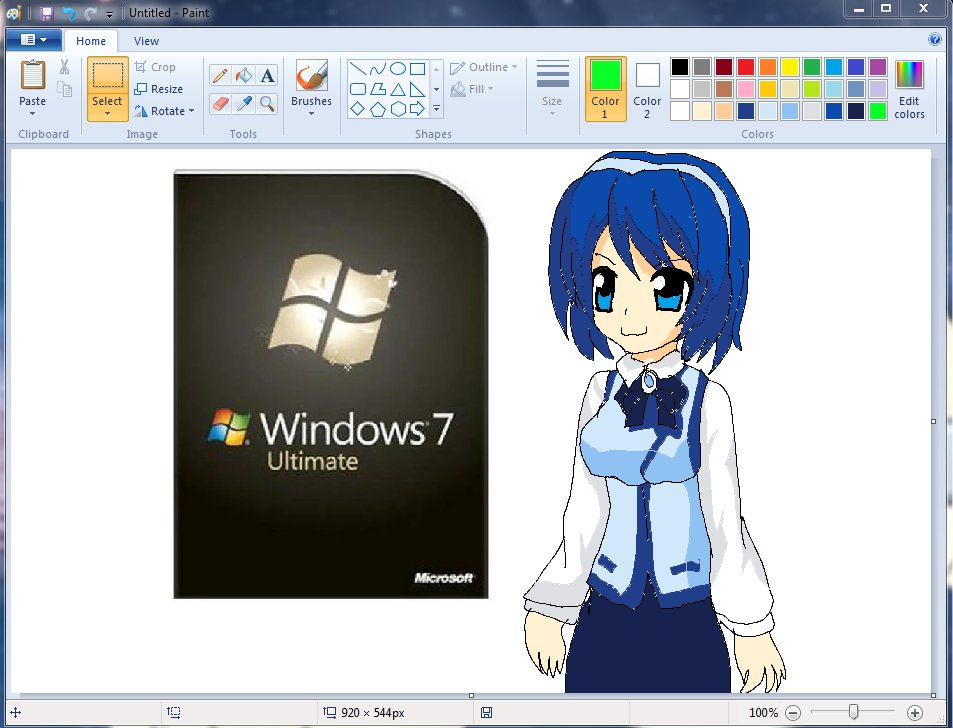Click Undo arrow in quick access toolbar

[69, 13]
